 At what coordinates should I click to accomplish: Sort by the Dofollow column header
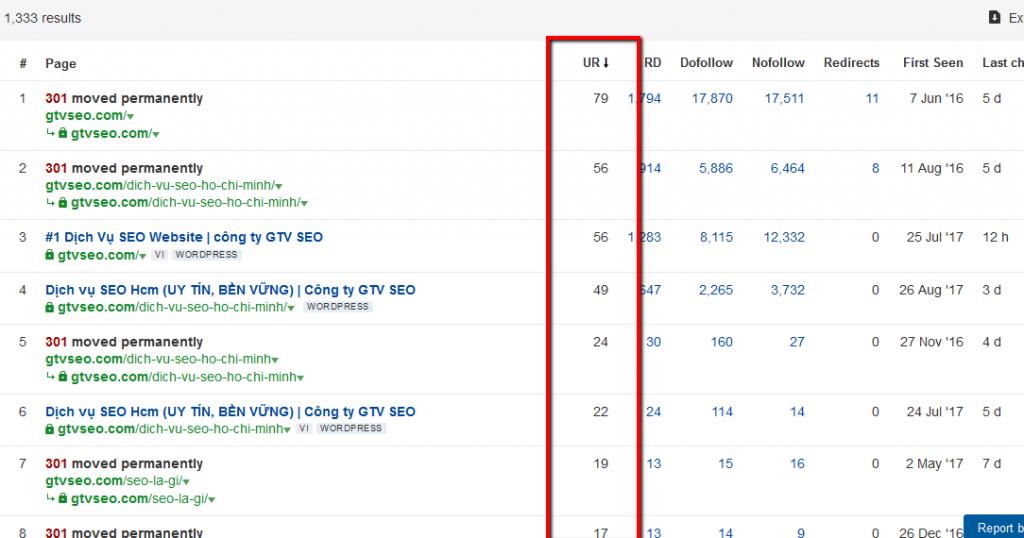(x=706, y=63)
